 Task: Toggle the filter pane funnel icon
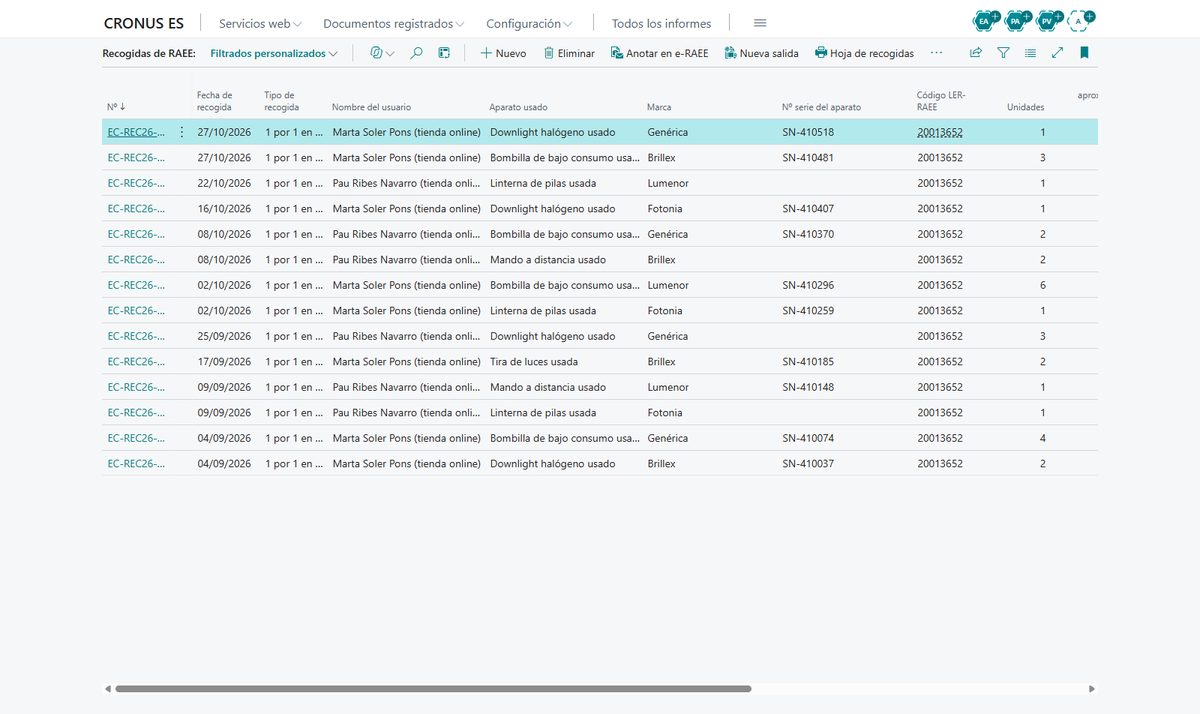pyautogui.click(x=1003, y=53)
